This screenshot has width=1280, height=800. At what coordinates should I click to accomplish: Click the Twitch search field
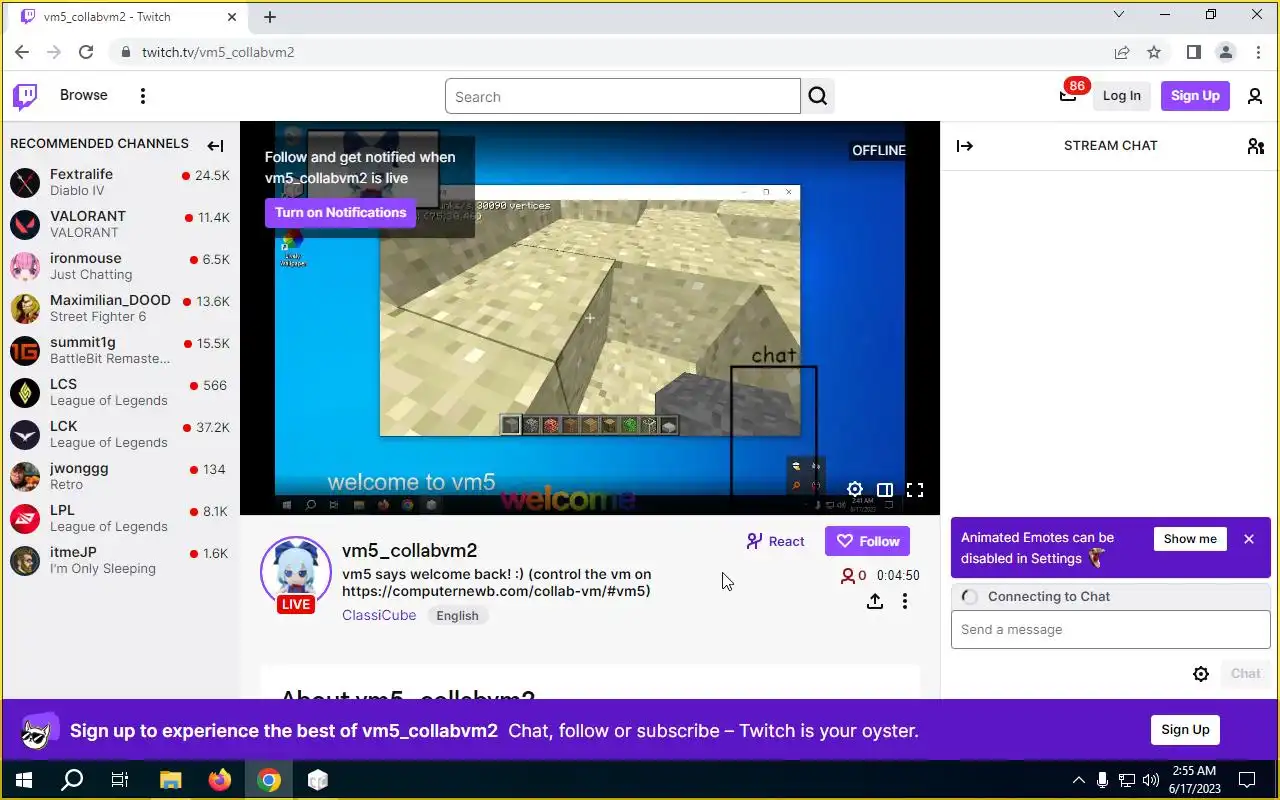click(x=623, y=97)
